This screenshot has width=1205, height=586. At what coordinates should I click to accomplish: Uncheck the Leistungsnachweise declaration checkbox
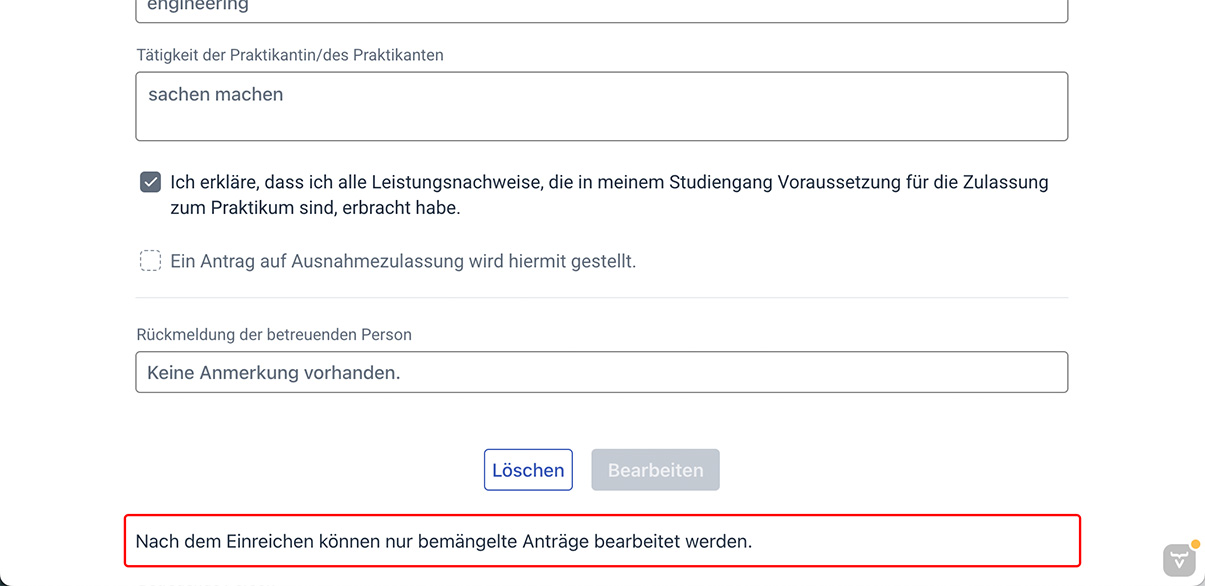[x=150, y=182]
